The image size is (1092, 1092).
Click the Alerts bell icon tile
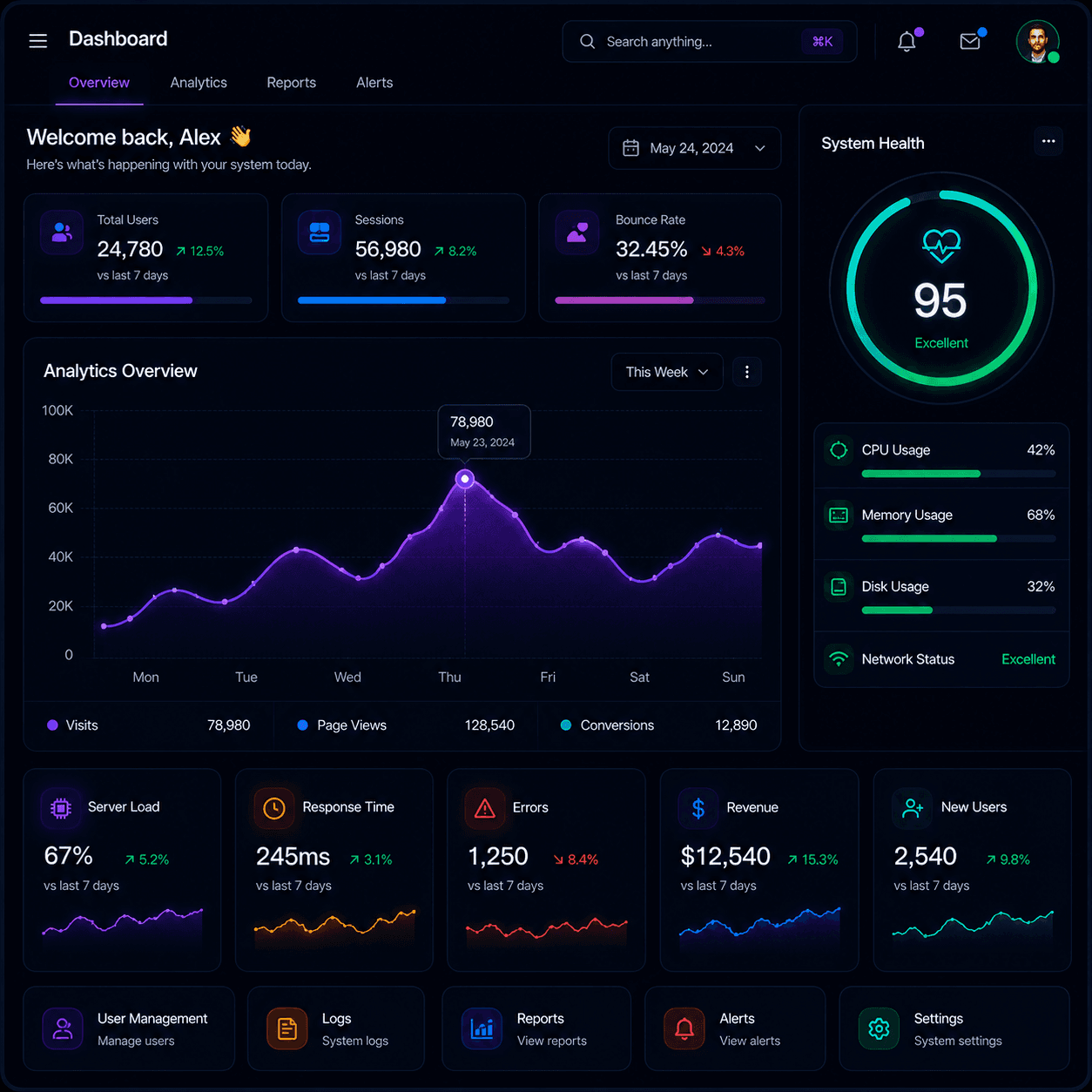click(x=684, y=1029)
